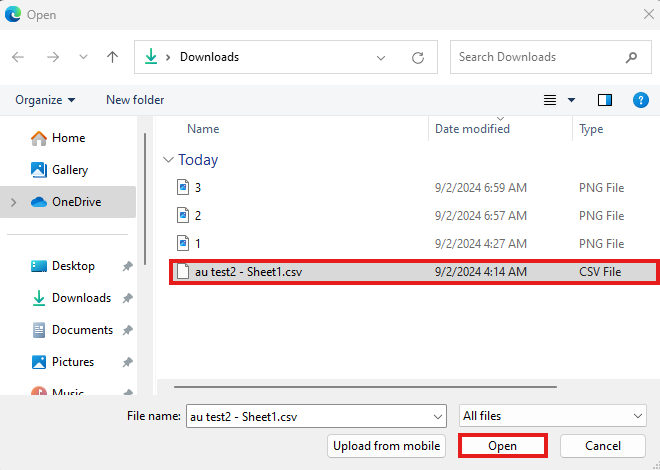660x470 pixels.
Task: Create a New folder
Action: click(x=135, y=100)
